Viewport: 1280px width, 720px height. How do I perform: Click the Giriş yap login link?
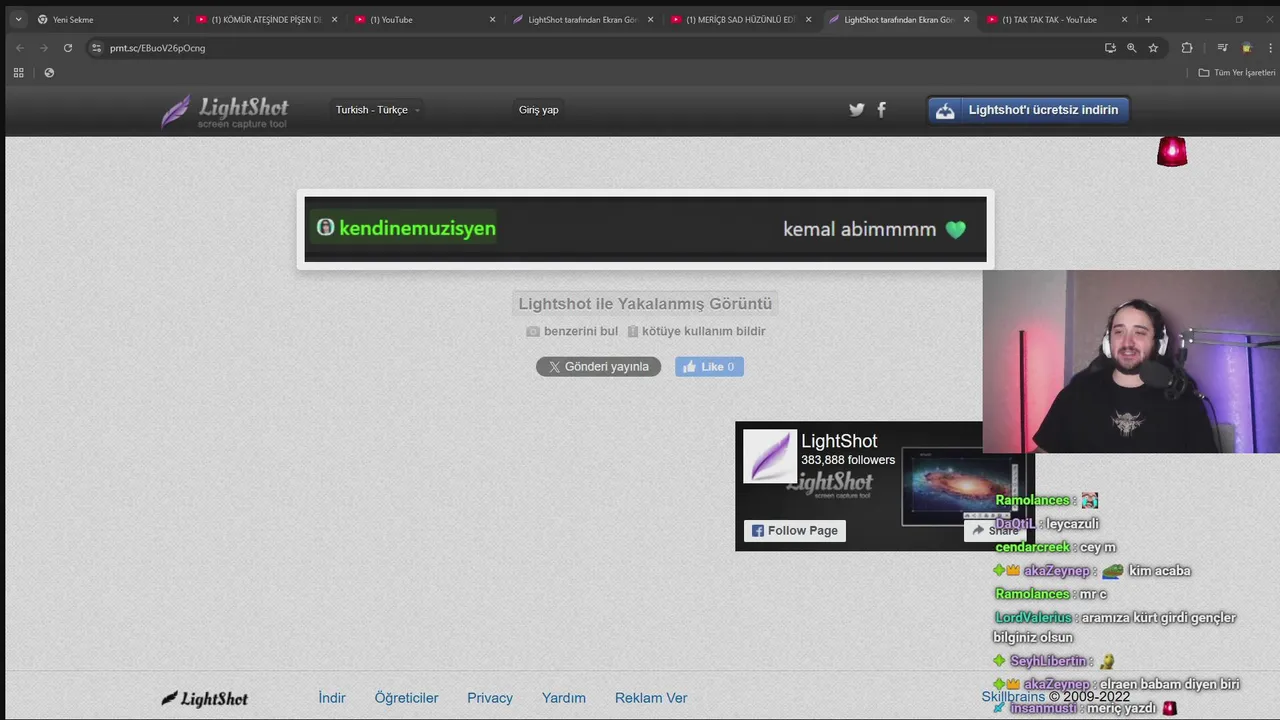point(538,110)
